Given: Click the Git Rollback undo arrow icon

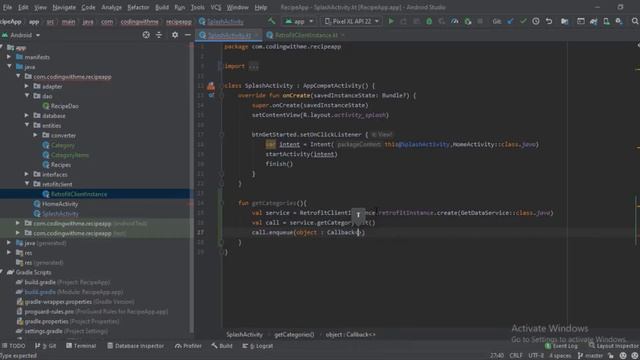Looking at the screenshot, I should pos(549,21).
